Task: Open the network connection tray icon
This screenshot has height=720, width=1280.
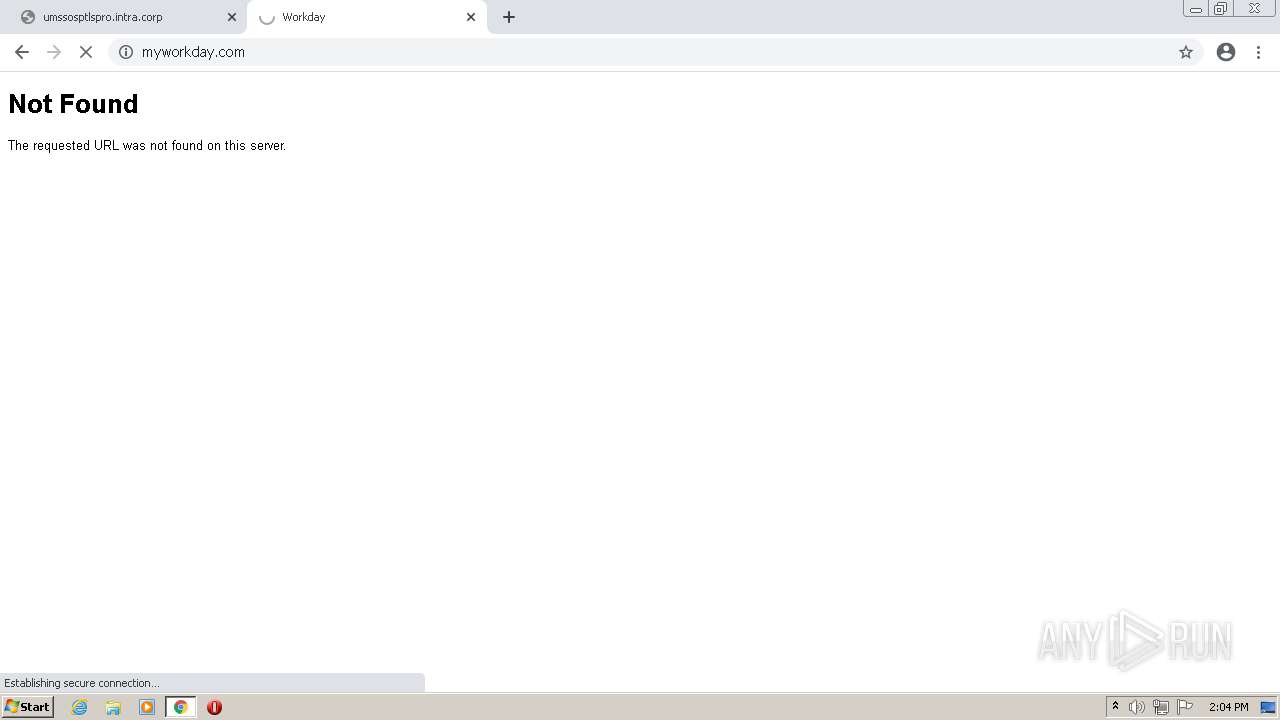Action: pos(1161,707)
